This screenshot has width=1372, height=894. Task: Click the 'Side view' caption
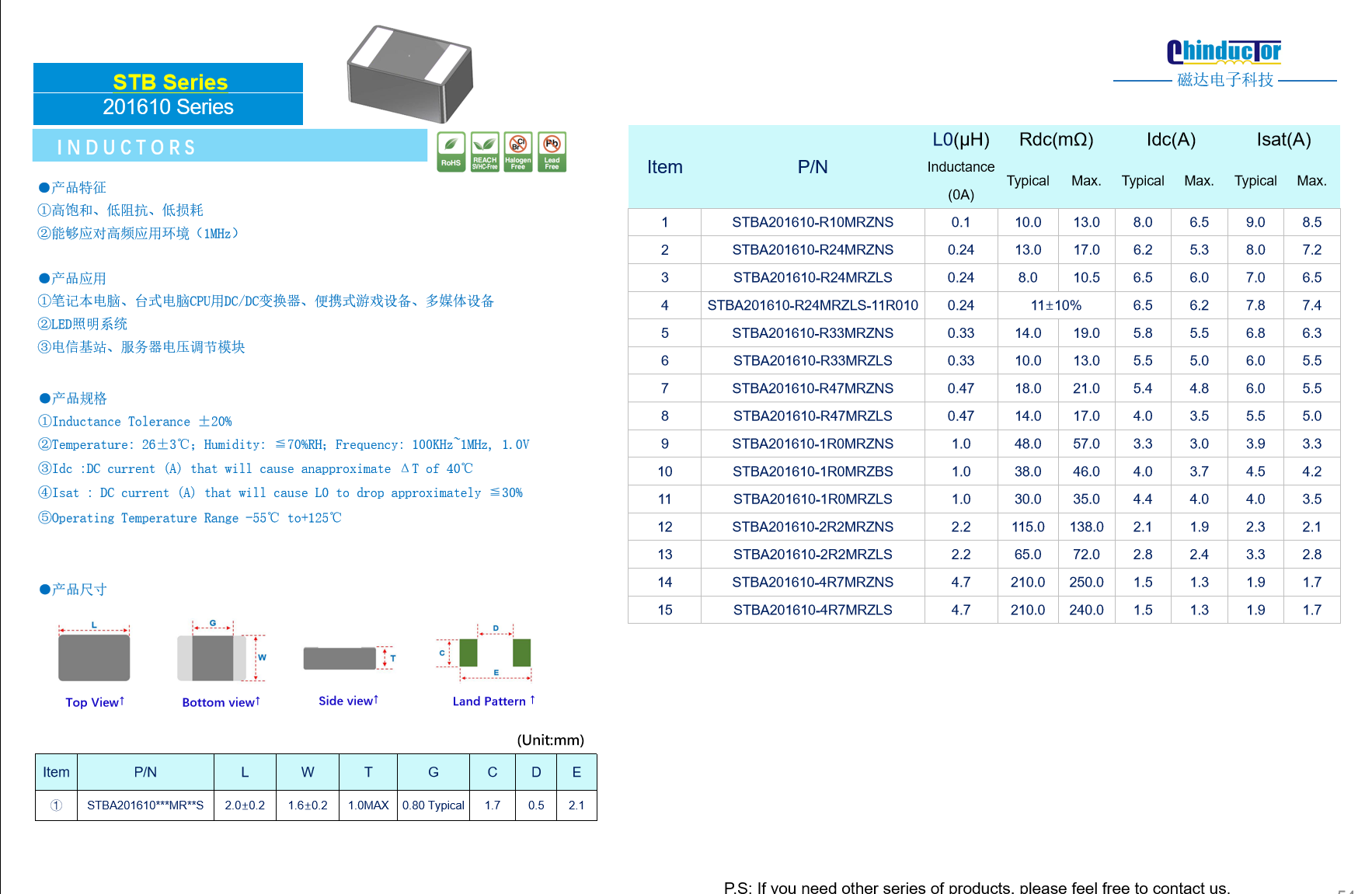tap(349, 701)
